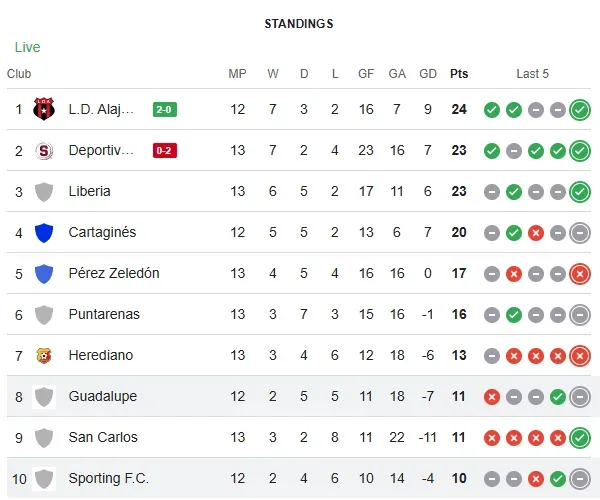Click the Last 5 column header
This screenshot has height=500, width=600.
[532, 73]
